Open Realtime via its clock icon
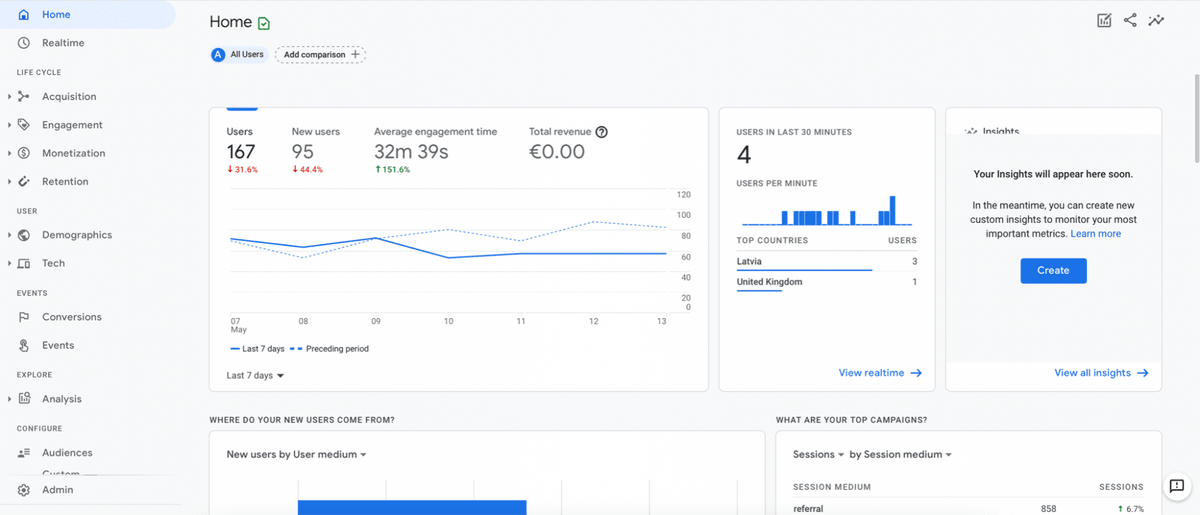This screenshot has width=1200, height=515. tap(24, 43)
